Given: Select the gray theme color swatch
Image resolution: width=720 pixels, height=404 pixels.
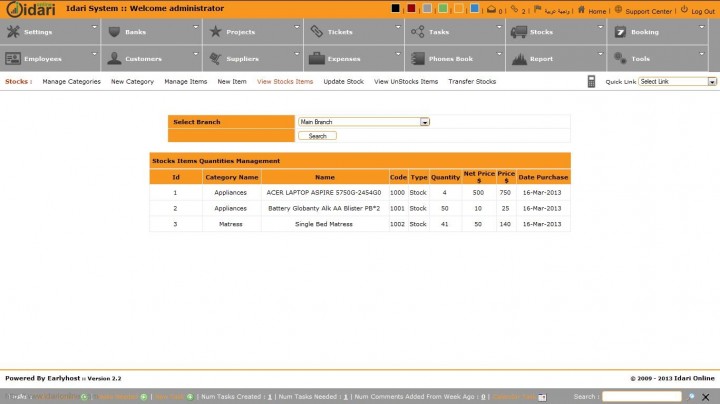Looking at the screenshot, I should 427,8.
